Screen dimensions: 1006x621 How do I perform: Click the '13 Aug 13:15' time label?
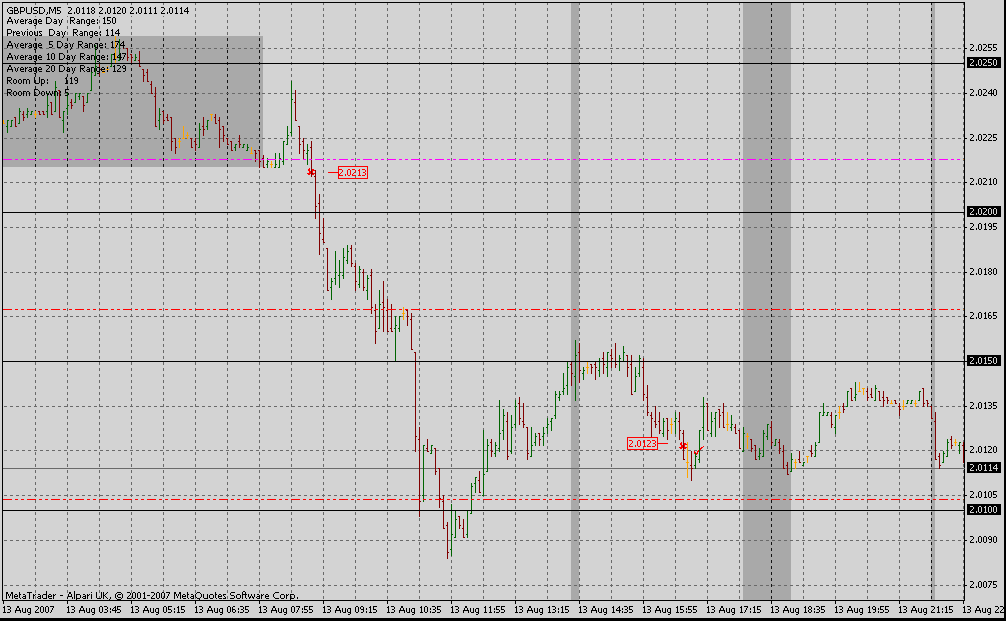pos(542,609)
